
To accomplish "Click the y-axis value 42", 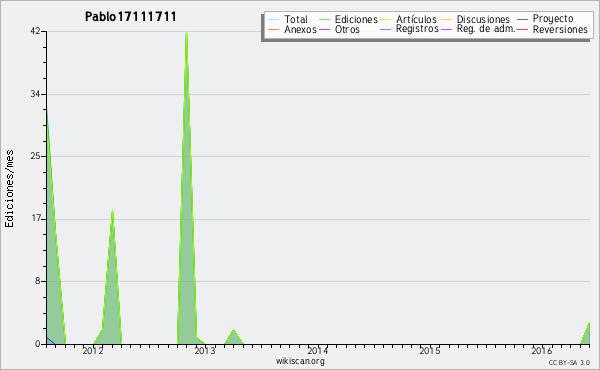I will [x=35, y=31].
